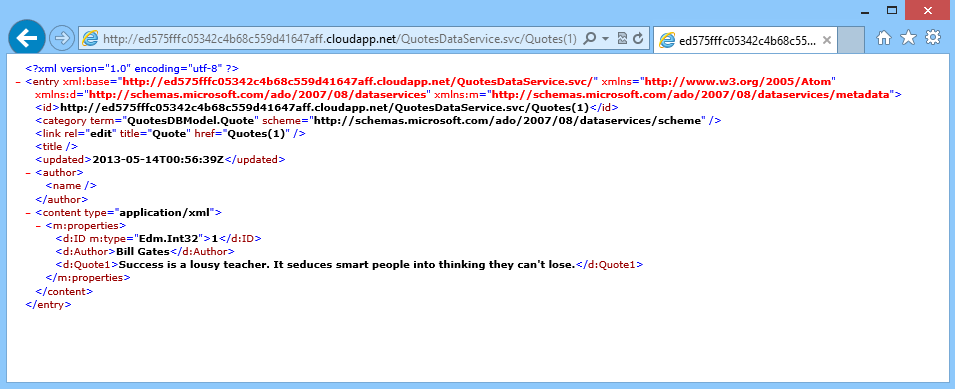Click the updated timestamp 2013-05-14T00:56:39Z
Image resolution: width=955 pixels, height=389 pixels.
[158, 160]
